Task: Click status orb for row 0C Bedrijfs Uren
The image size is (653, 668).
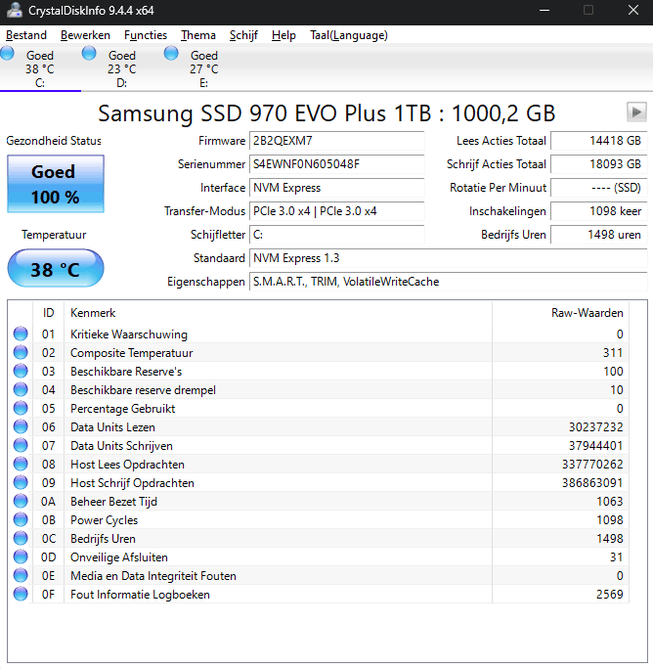Action: pos(20,538)
